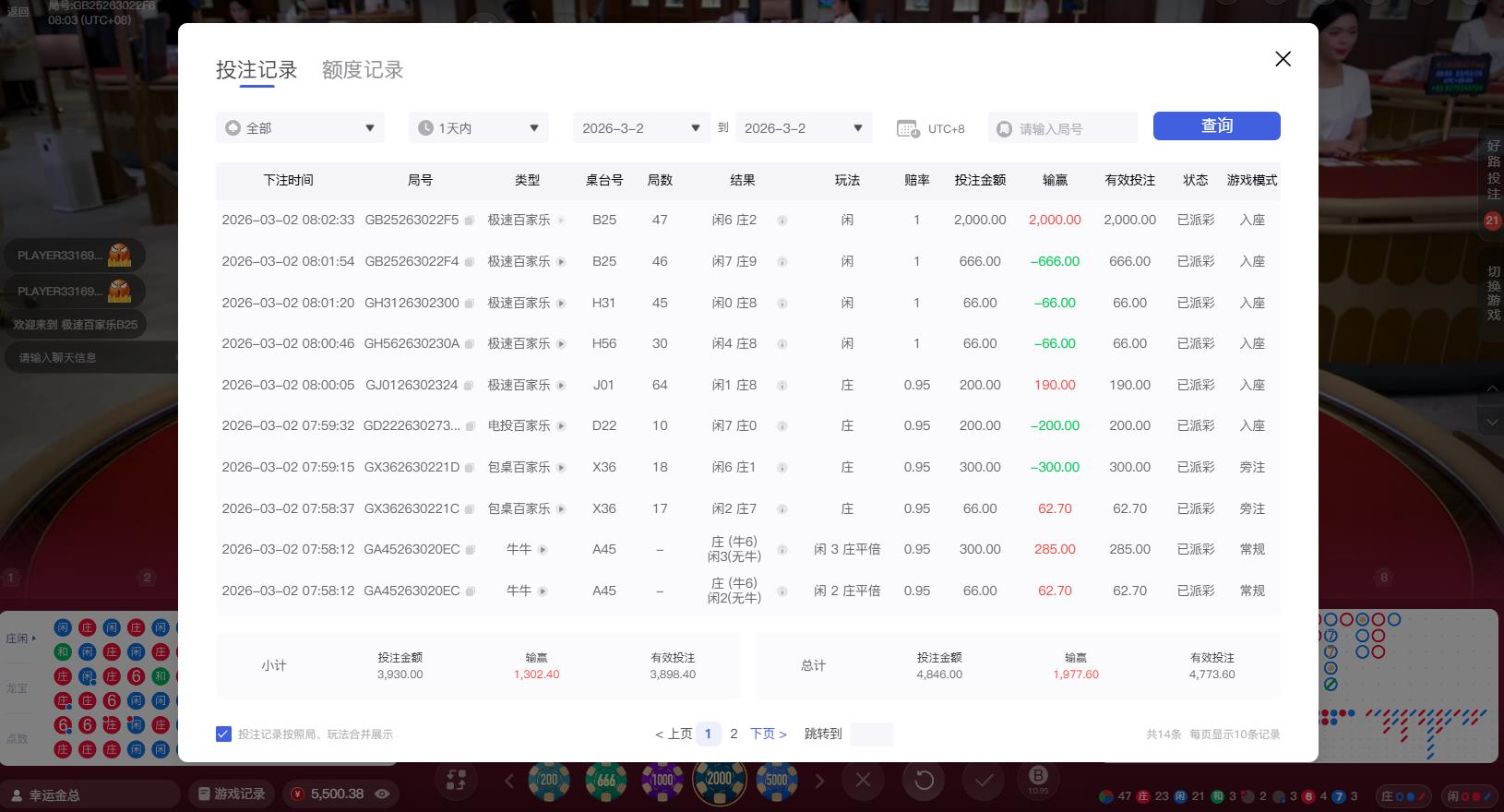Uncheck merge records by round checkbox
This screenshot has height=812, width=1504.
(223, 734)
